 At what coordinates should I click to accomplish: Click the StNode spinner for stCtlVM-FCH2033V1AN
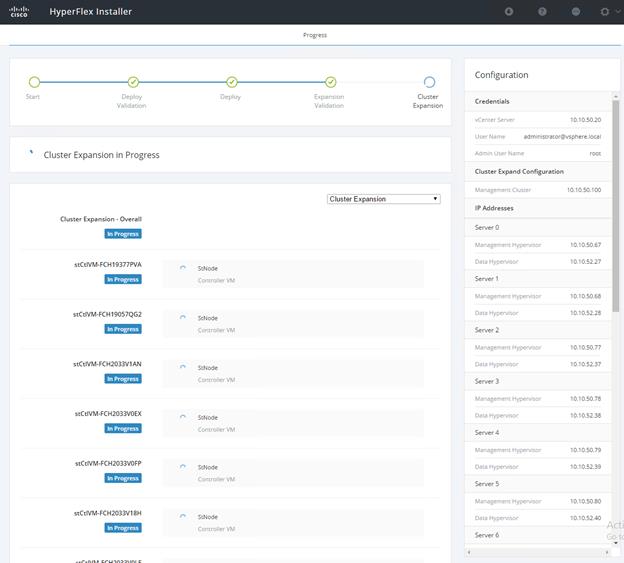pos(183,368)
